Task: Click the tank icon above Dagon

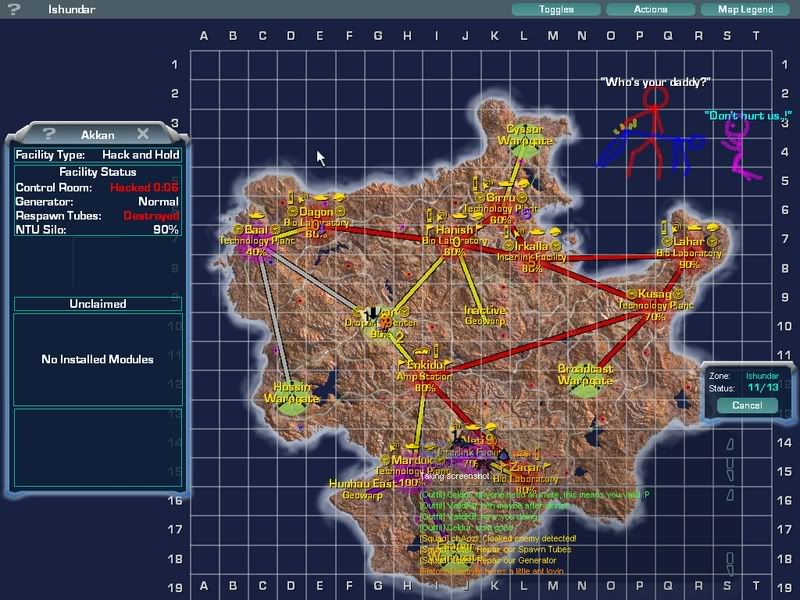Action: click(x=320, y=197)
